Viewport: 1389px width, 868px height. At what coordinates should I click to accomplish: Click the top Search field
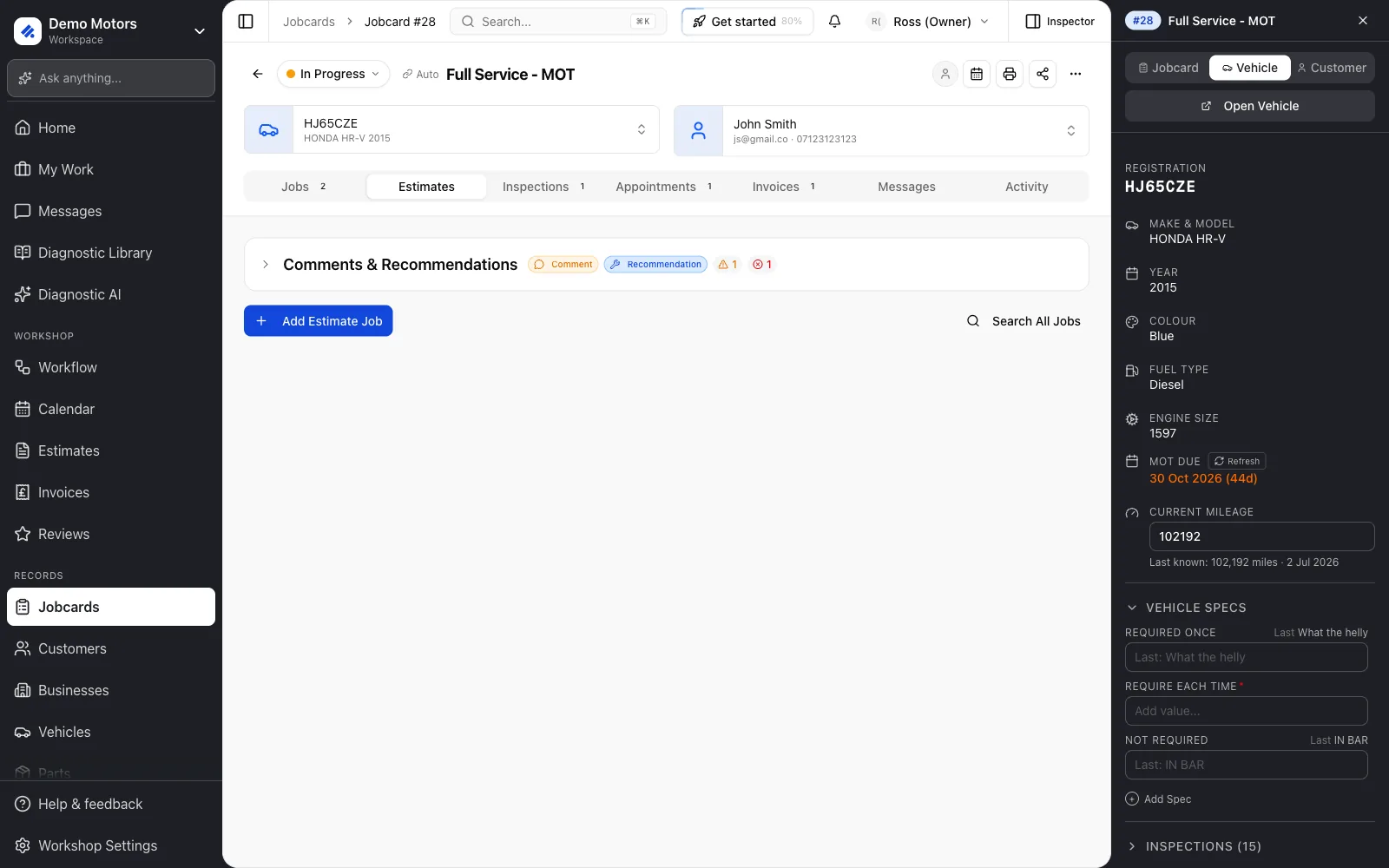pyautogui.click(x=558, y=22)
